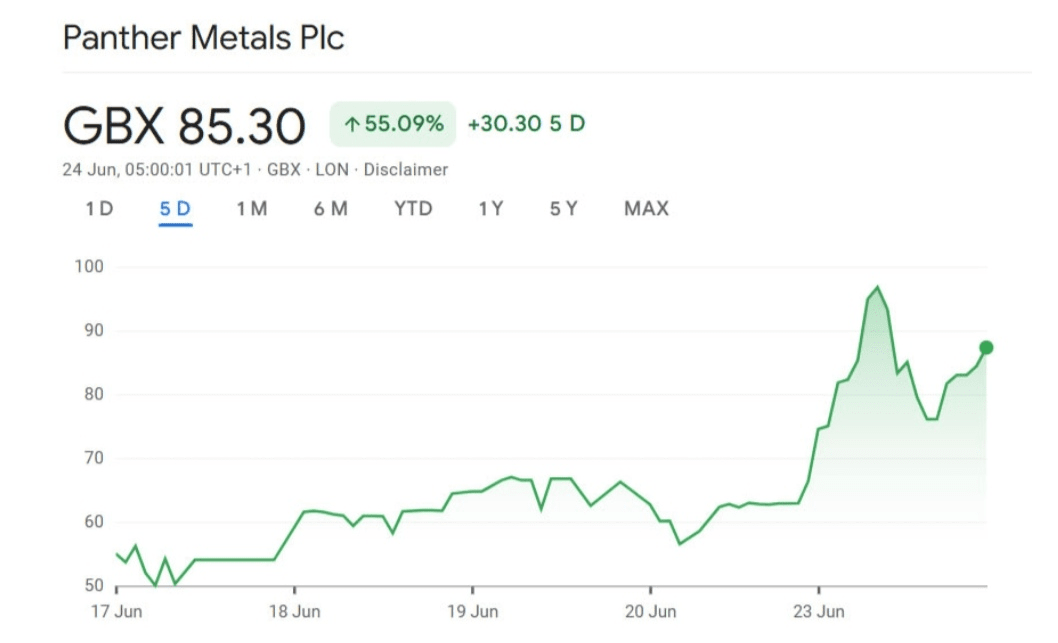Open the Disclaimer link
Image resolution: width=1058 pixels, height=643 pixels.
pyautogui.click(x=405, y=170)
